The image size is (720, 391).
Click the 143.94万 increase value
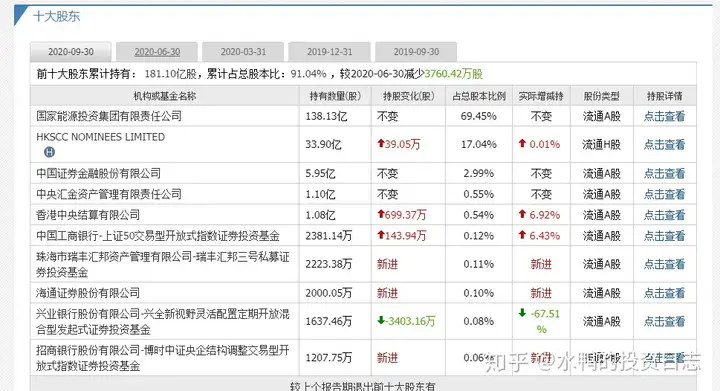pos(402,235)
